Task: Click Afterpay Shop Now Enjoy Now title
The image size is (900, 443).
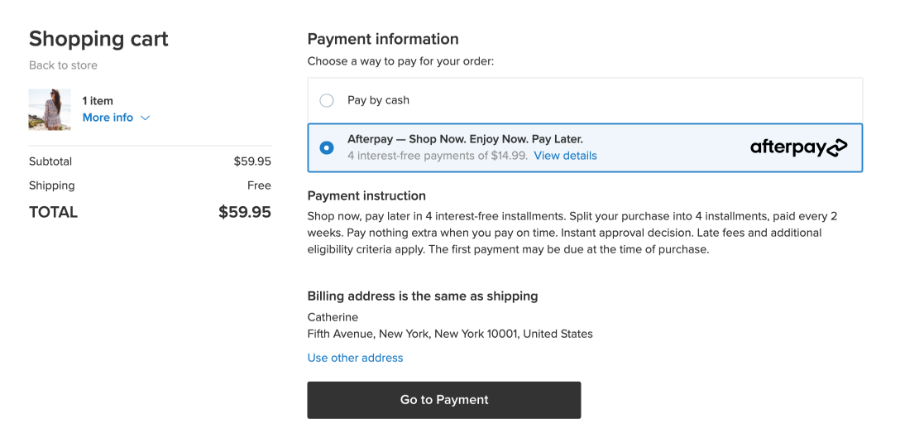Action: tap(465, 139)
